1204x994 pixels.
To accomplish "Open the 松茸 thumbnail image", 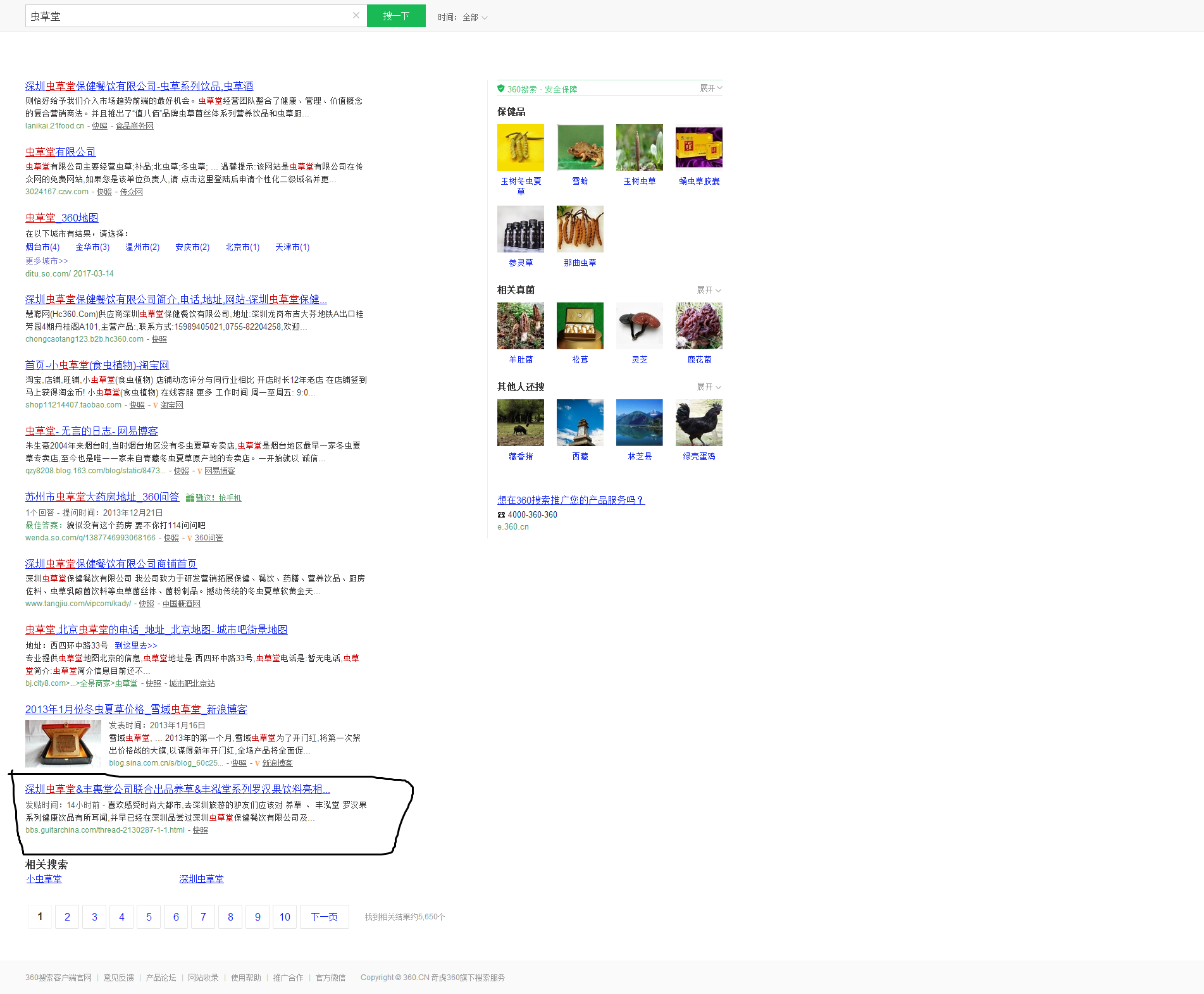I will click(x=580, y=326).
